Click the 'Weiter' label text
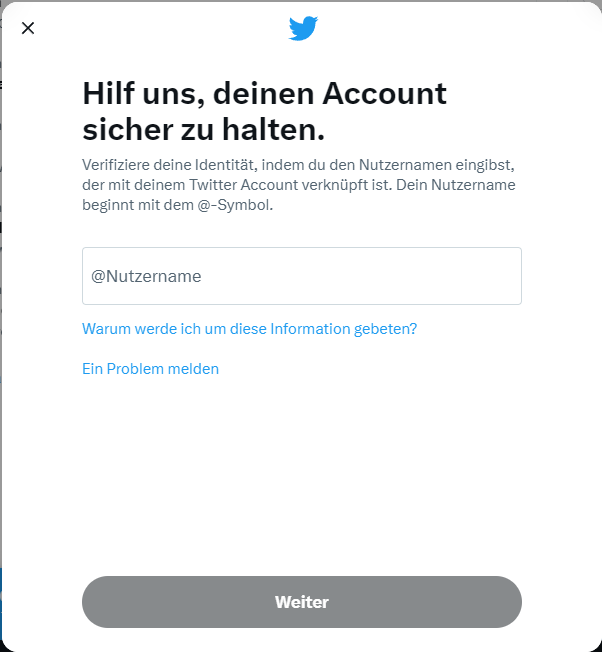Image resolution: width=602 pixels, height=652 pixels. tap(302, 602)
